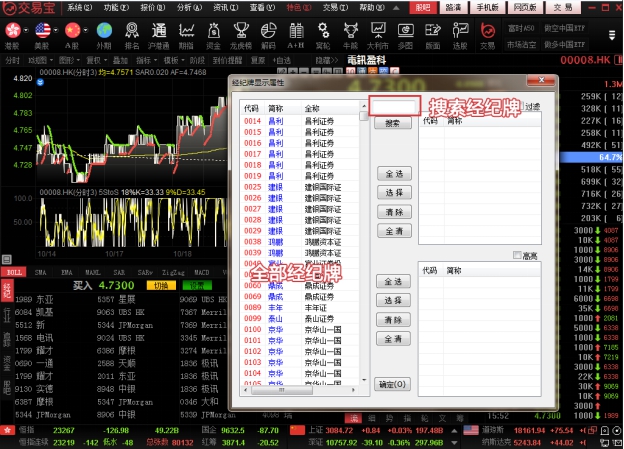624x449 pixels.
Task: Click the 搜索 search button in dialog
Action: pyautogui.click(x=392, y=123)
